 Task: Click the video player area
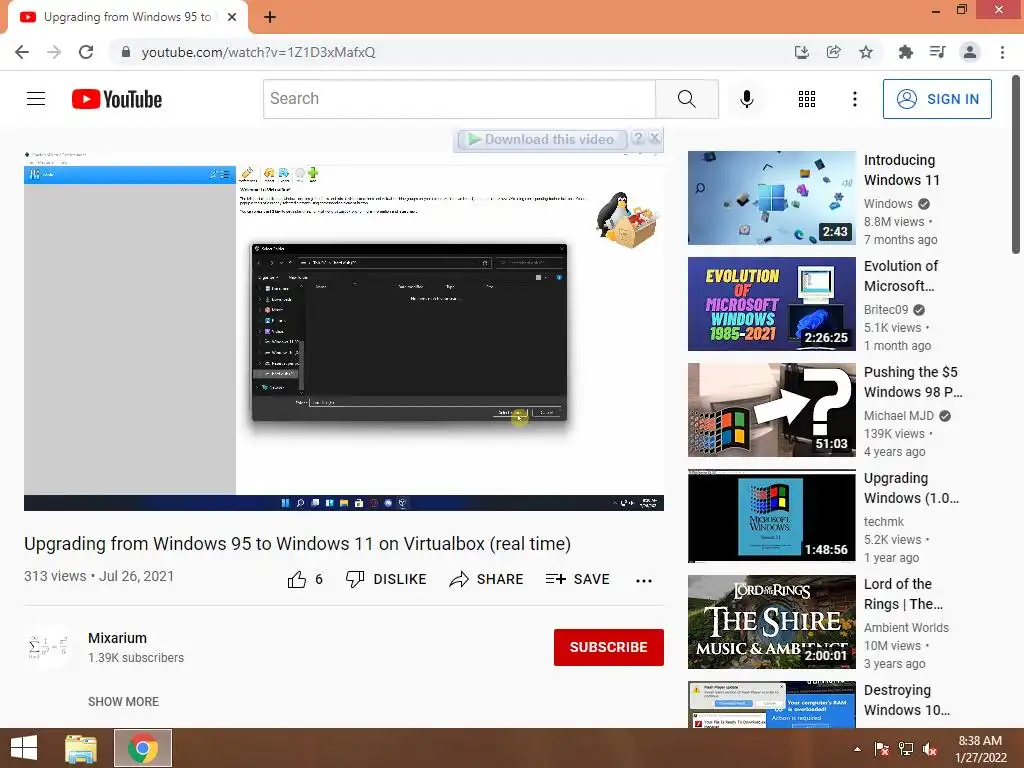pyautogui.click(x=344, y=330)
